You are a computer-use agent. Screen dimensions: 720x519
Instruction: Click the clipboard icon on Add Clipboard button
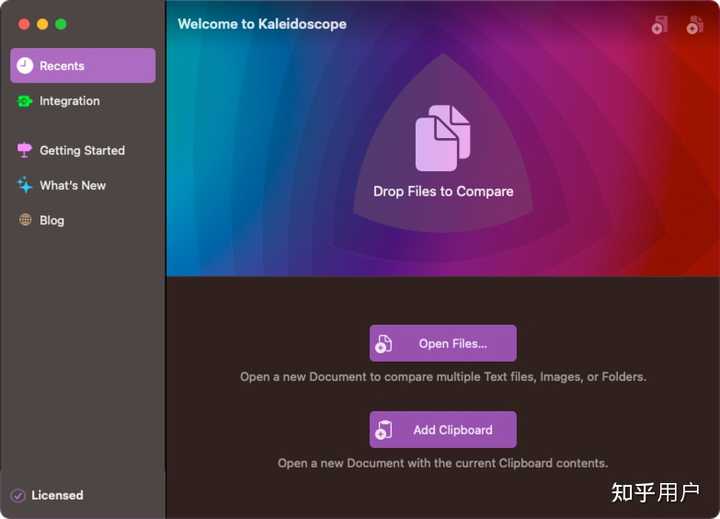pyautogui.click(x=383, y=430)
